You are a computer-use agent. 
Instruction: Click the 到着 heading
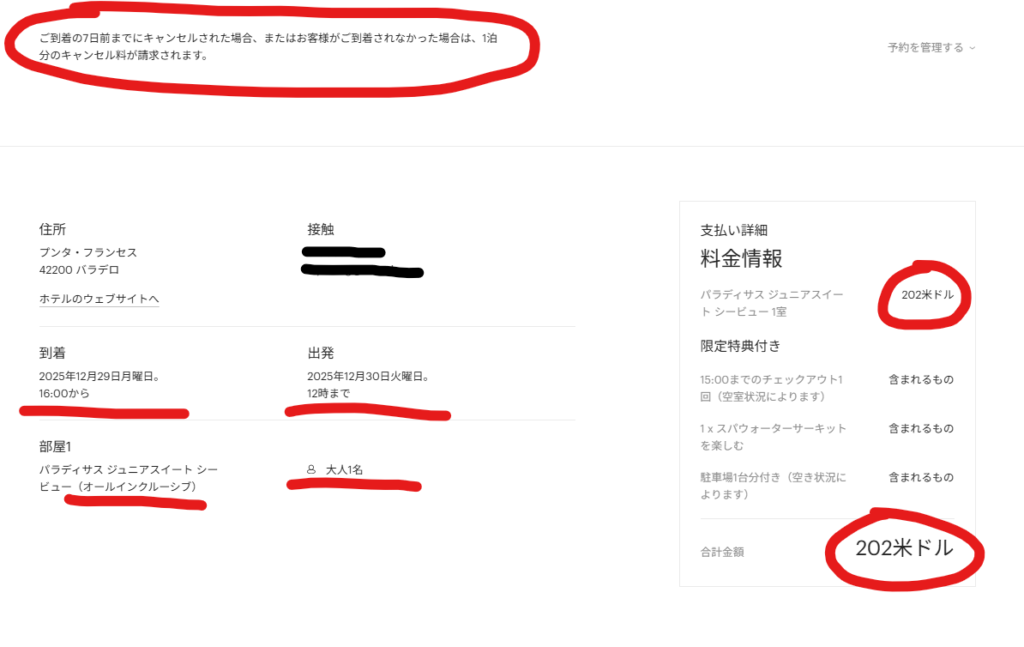[52, 353]
